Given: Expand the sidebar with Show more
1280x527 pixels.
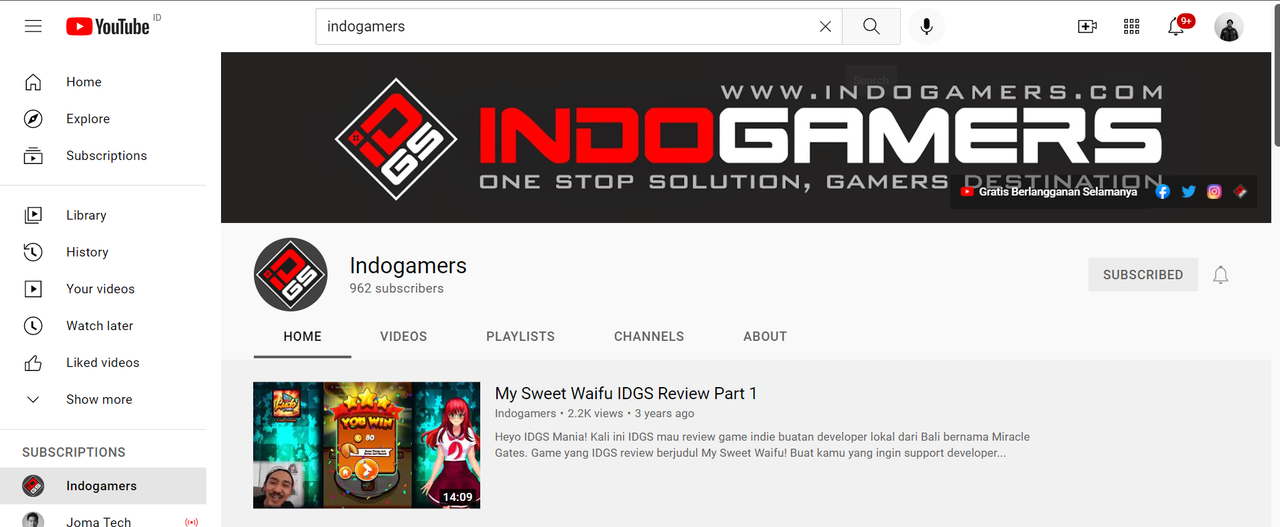Looking at the screenshot, I should 103,400.
